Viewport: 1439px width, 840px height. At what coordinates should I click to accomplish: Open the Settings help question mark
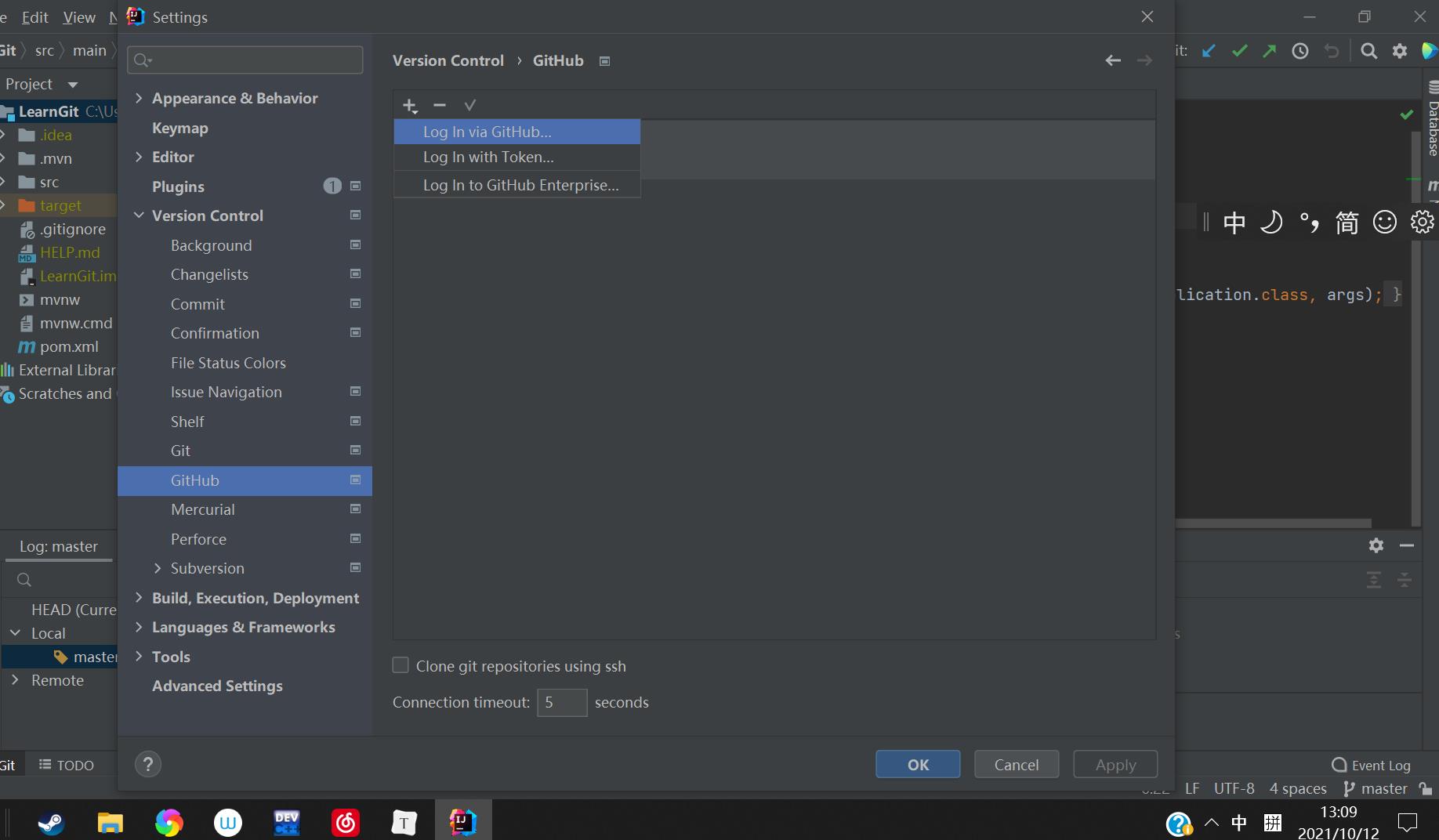(x=148, y=764)
